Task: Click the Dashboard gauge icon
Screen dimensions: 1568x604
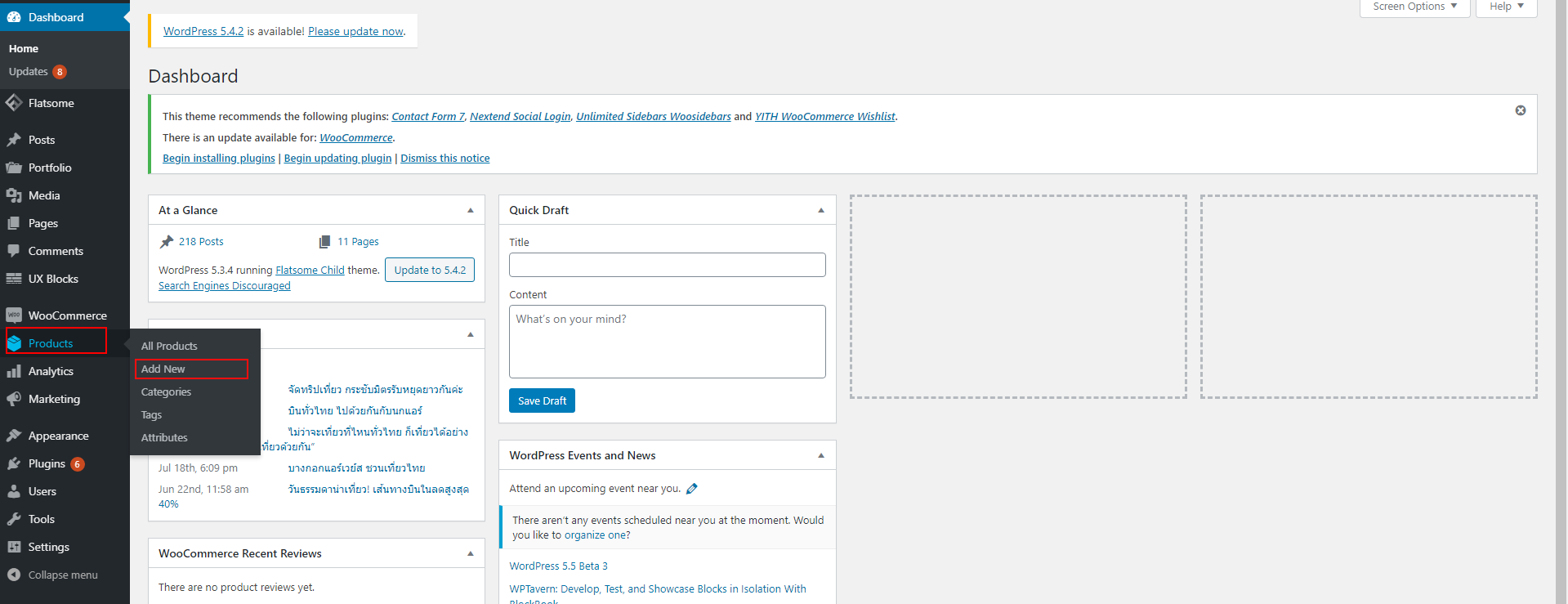Action: click(x=14, y=17)
